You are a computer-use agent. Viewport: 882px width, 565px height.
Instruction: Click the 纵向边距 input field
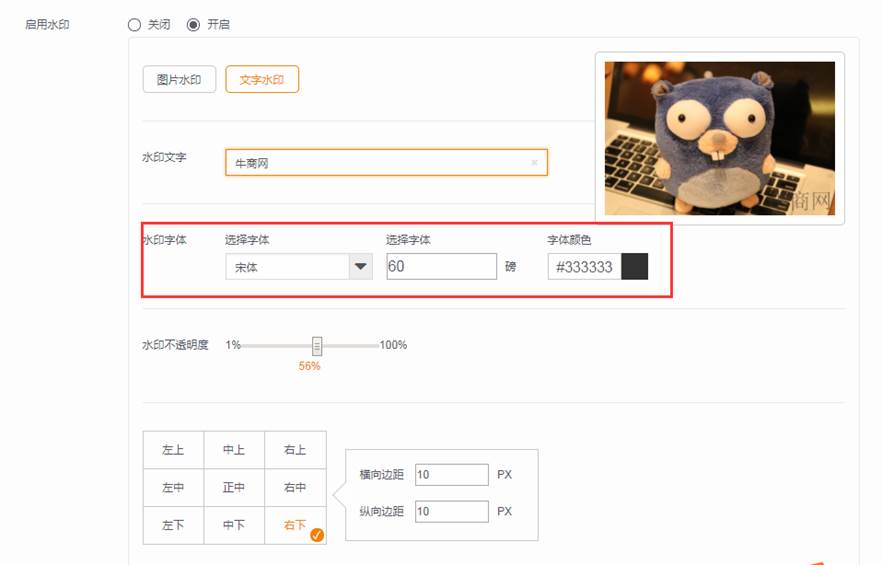[x=452, y=511]
